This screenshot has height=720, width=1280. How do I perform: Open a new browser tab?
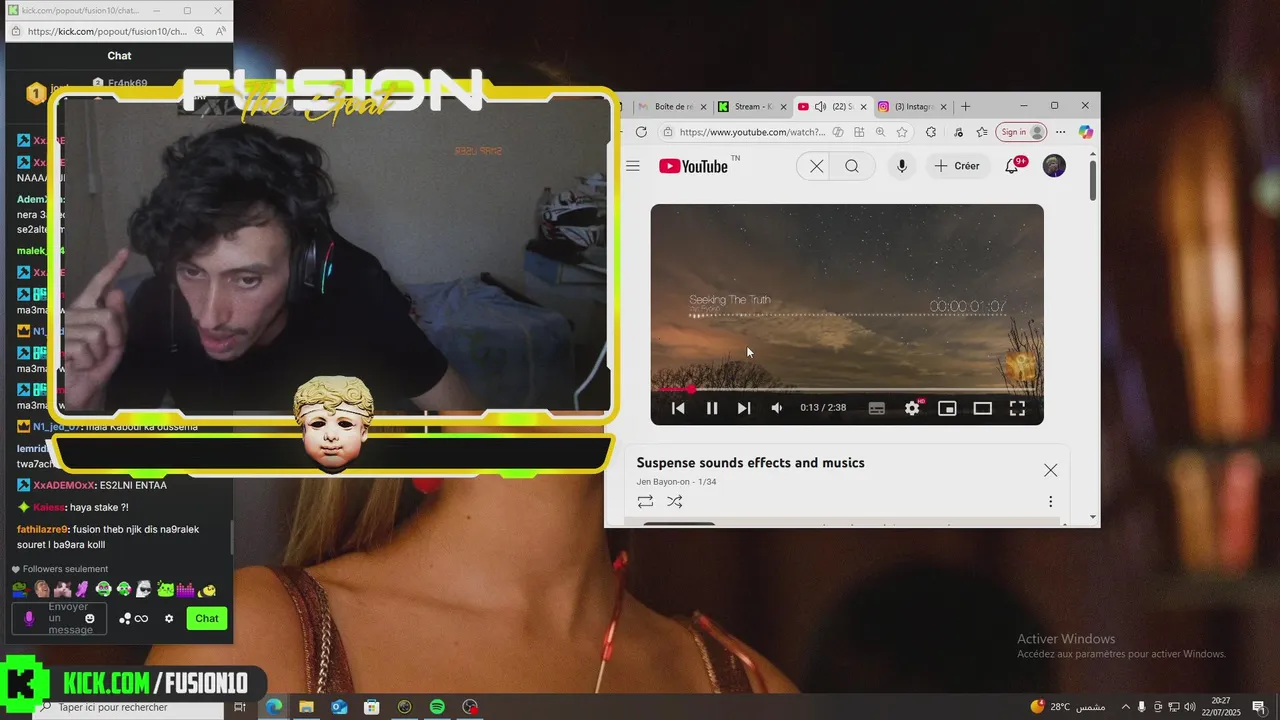(x=965, y=106)
